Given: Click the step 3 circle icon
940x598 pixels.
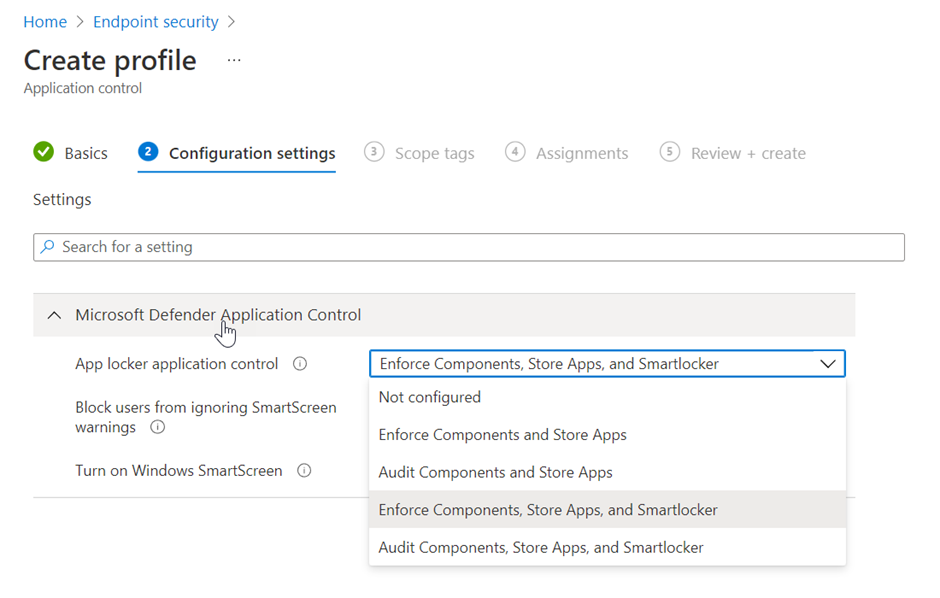Looking at the screenshot, I should click(x=373, y=152).
